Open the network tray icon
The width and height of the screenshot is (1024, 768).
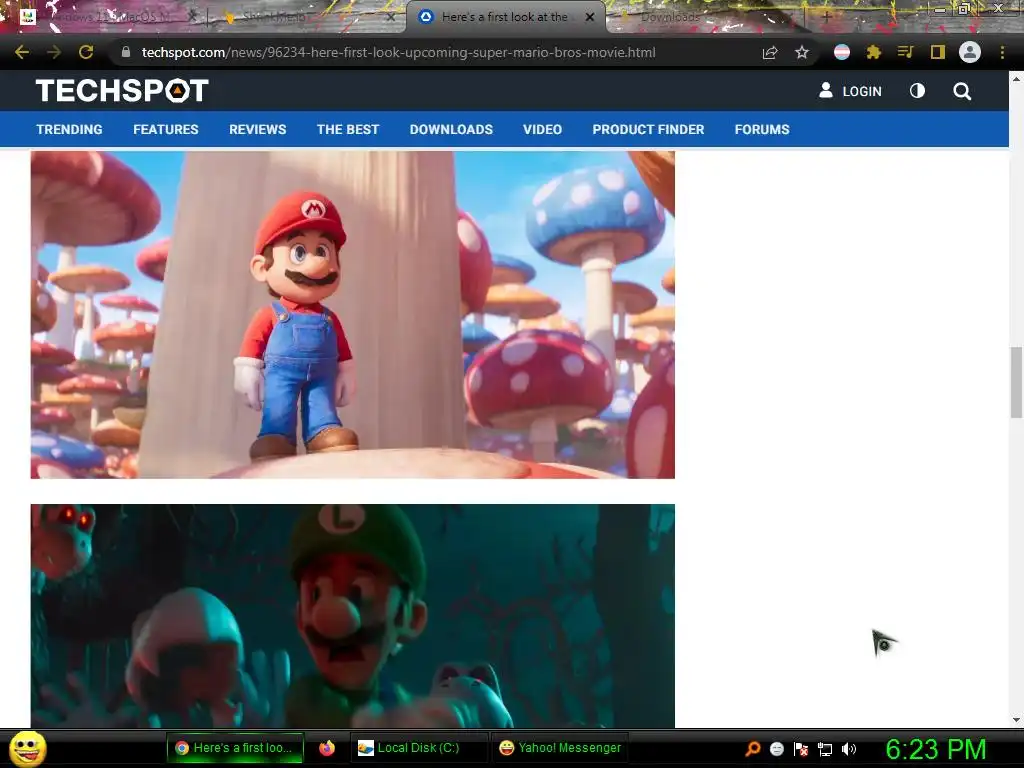(825, 749)
